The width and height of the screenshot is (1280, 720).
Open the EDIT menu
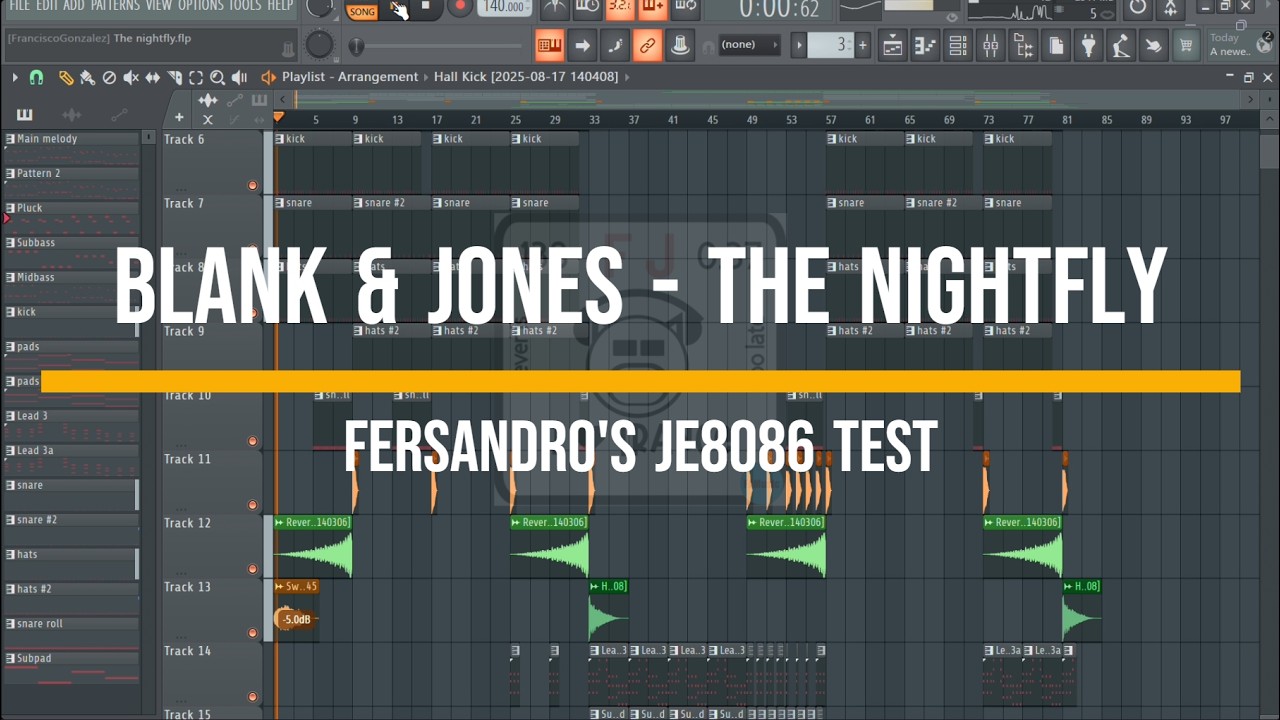(x=47, y=6)
